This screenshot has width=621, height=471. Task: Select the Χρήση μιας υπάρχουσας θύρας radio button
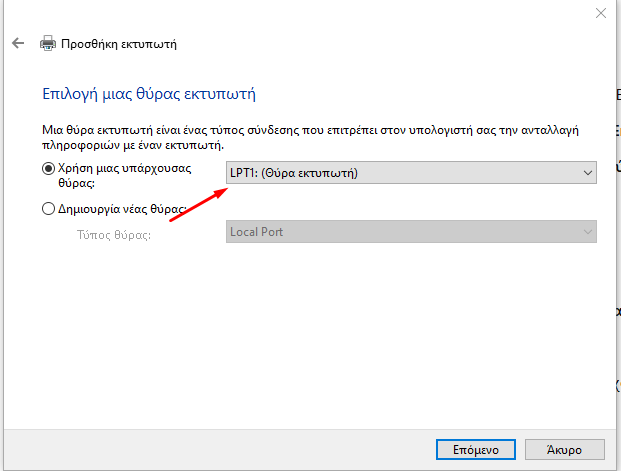point(48,169)
